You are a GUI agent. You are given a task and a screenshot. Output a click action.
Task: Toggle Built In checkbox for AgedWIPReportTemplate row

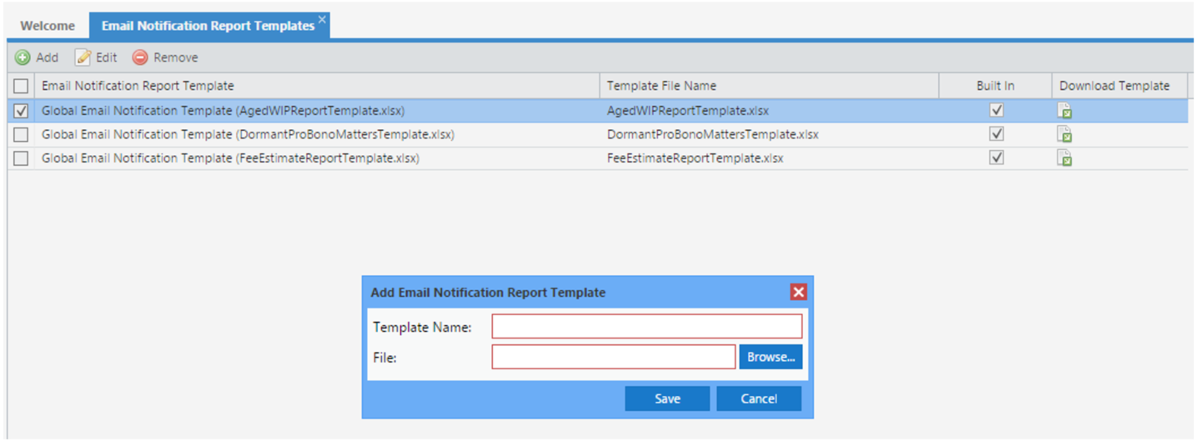(x=996, y=110)
